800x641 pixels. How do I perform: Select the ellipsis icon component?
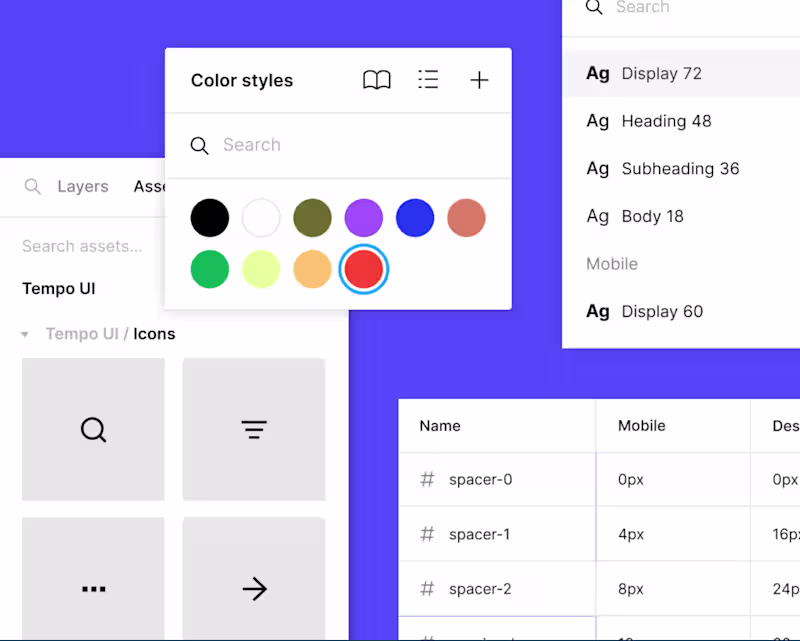pyautogui.click(x=93, y=589)
